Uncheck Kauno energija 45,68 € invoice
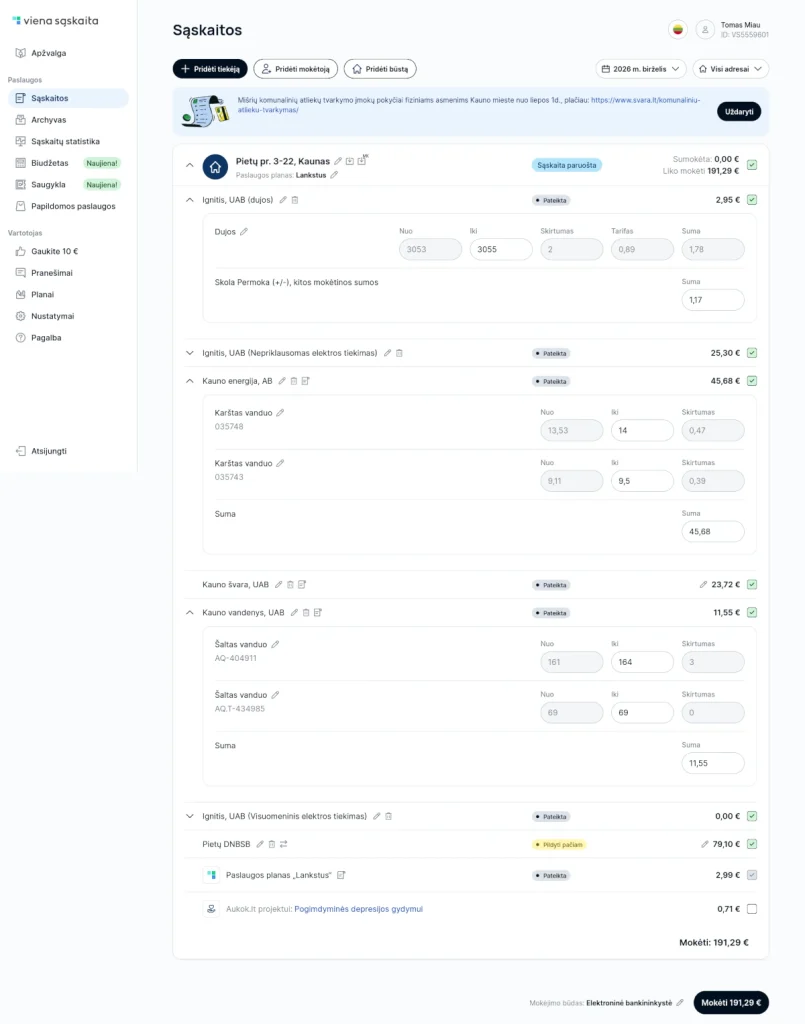The width and height of the screenshot is (805, 1024). coord(752,381)
